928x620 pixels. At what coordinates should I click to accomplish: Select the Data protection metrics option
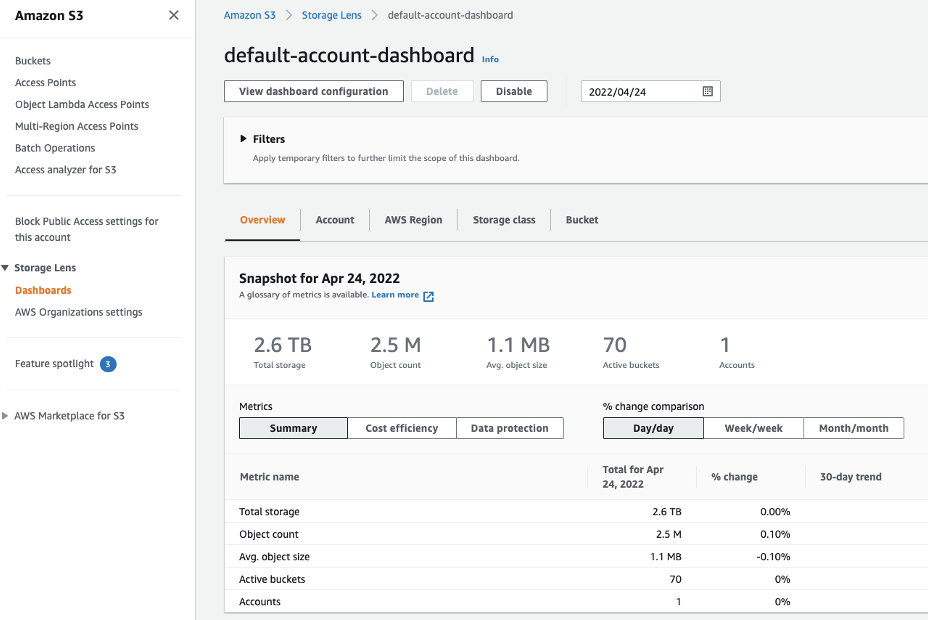click(510, 428)
